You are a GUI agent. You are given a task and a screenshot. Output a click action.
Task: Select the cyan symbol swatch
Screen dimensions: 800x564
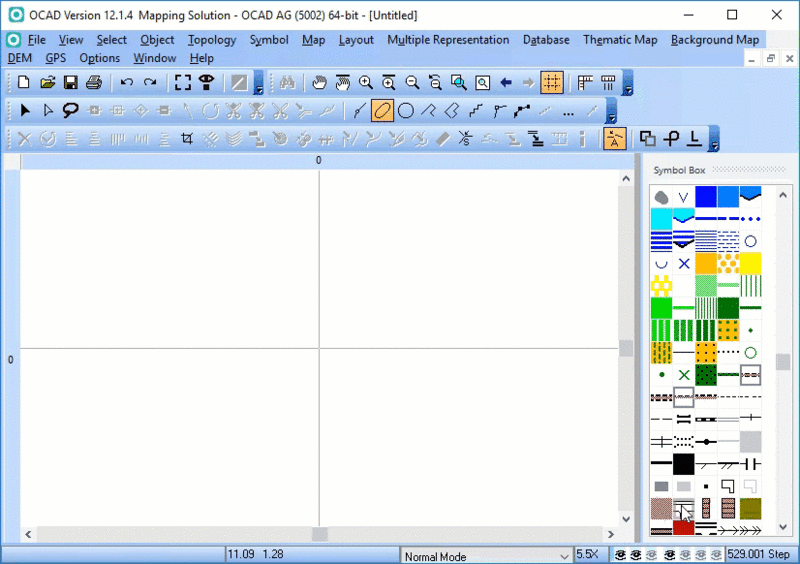point(661,219)
